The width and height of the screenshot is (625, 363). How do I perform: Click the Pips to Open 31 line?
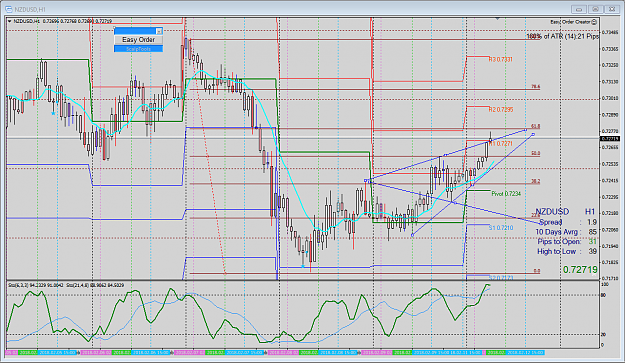[x=567, y=241]
